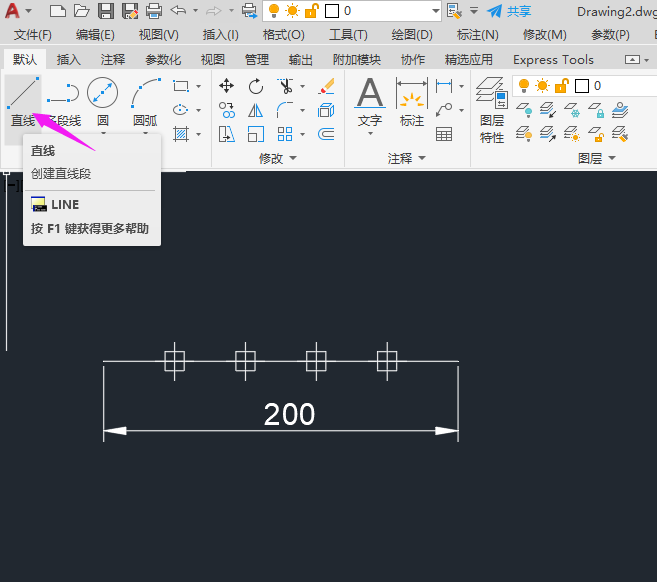Expand the Modify (修改) panel
Screen dimensions: 657x582
pyautogui.click(x=278, y=158)
